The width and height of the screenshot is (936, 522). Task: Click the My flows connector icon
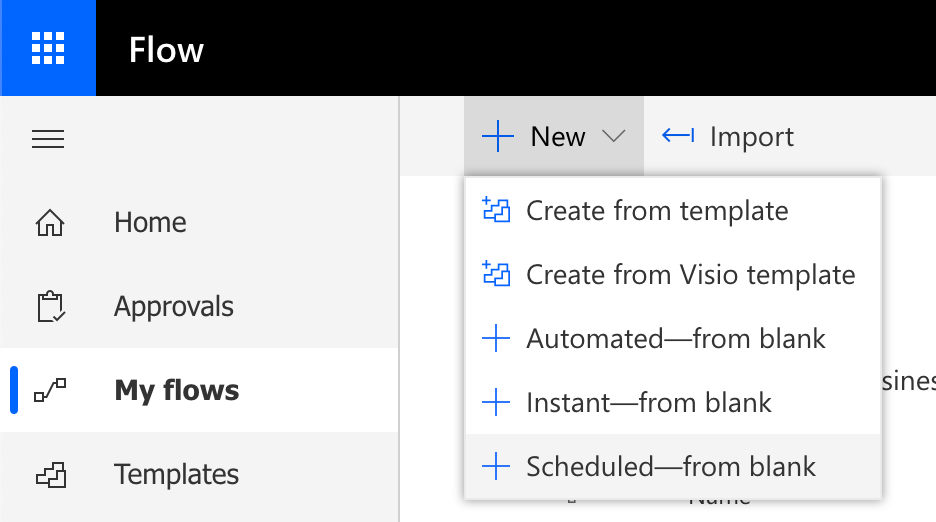(50, 390)
